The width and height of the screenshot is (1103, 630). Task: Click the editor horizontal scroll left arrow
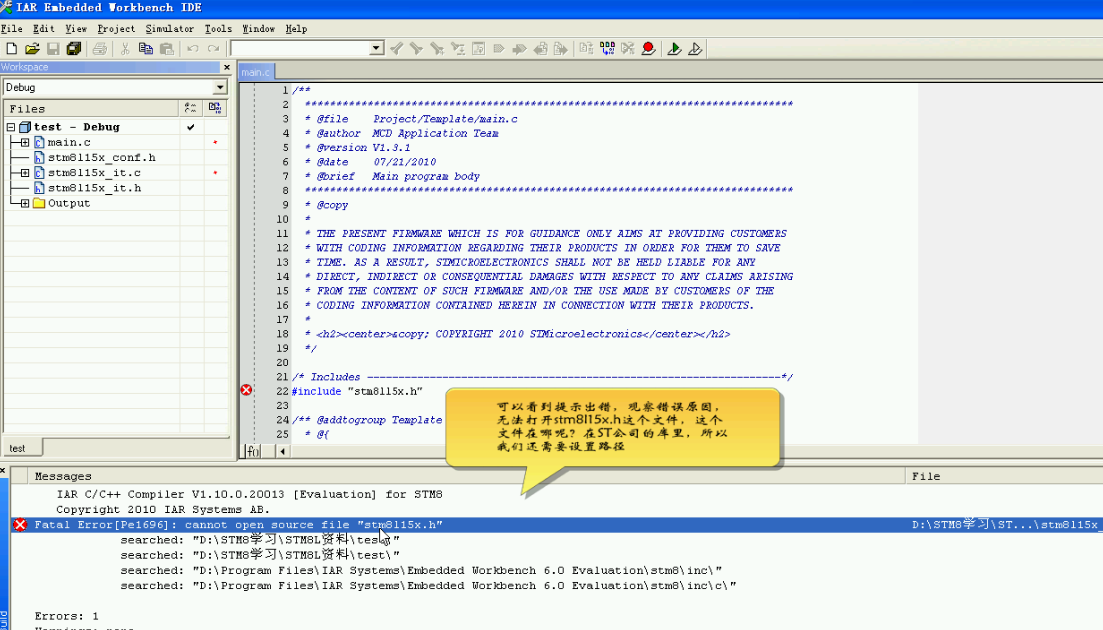[283, 451]
